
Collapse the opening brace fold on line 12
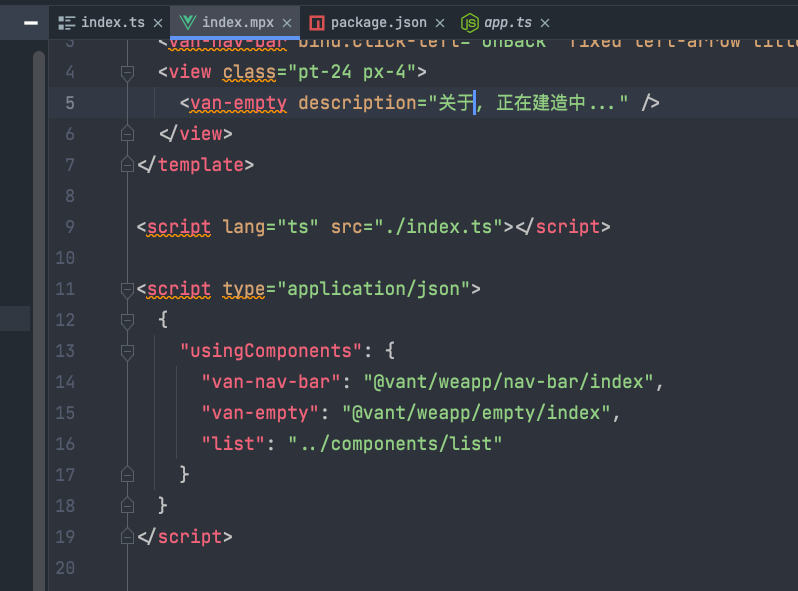tap(127, 321)
